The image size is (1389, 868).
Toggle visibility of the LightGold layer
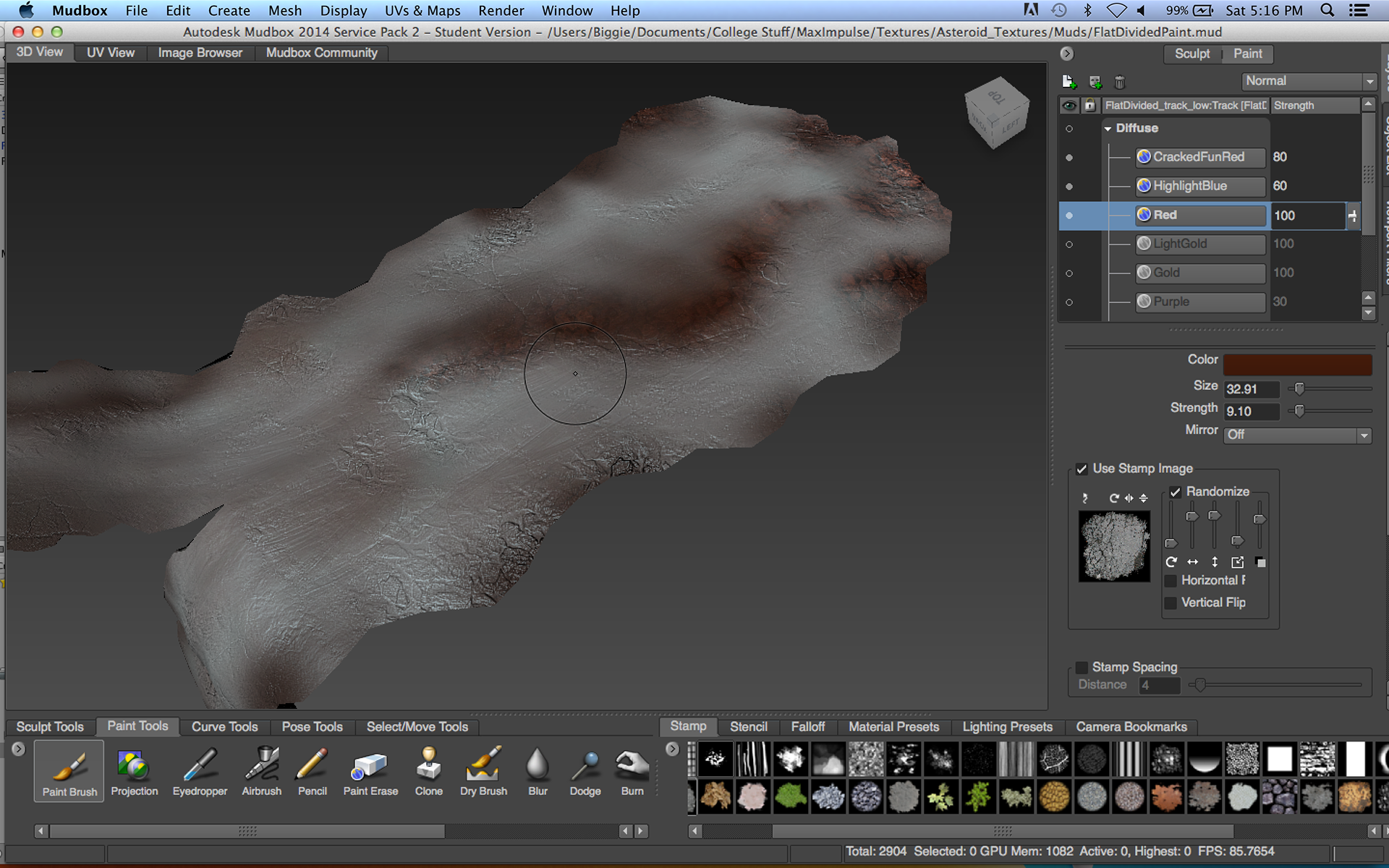[x=1069, y=244]
